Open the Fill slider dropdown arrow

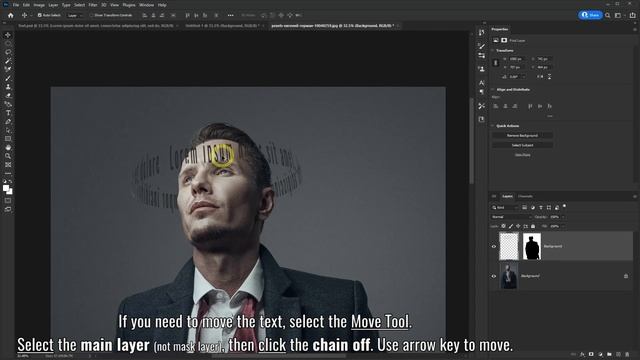563,226
